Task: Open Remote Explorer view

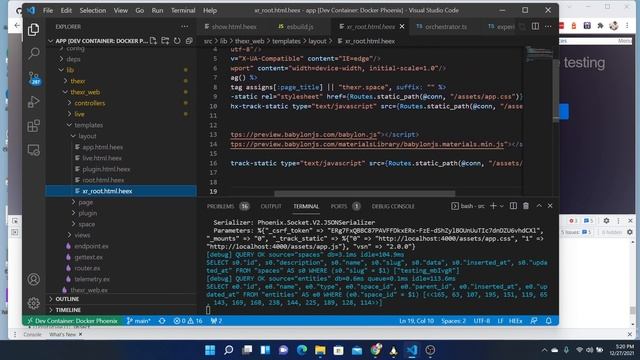Action: 33,150
